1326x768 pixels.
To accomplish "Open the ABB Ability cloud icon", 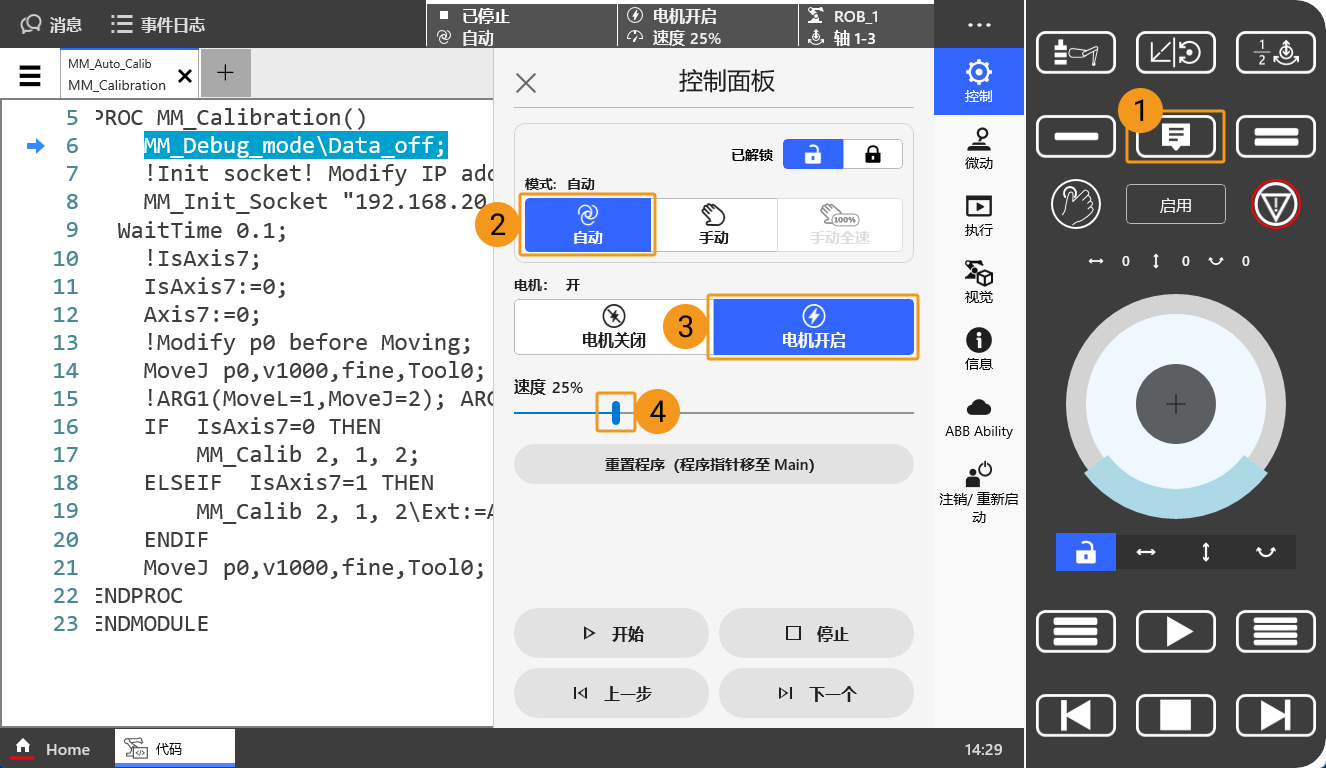I will [978, 417].
